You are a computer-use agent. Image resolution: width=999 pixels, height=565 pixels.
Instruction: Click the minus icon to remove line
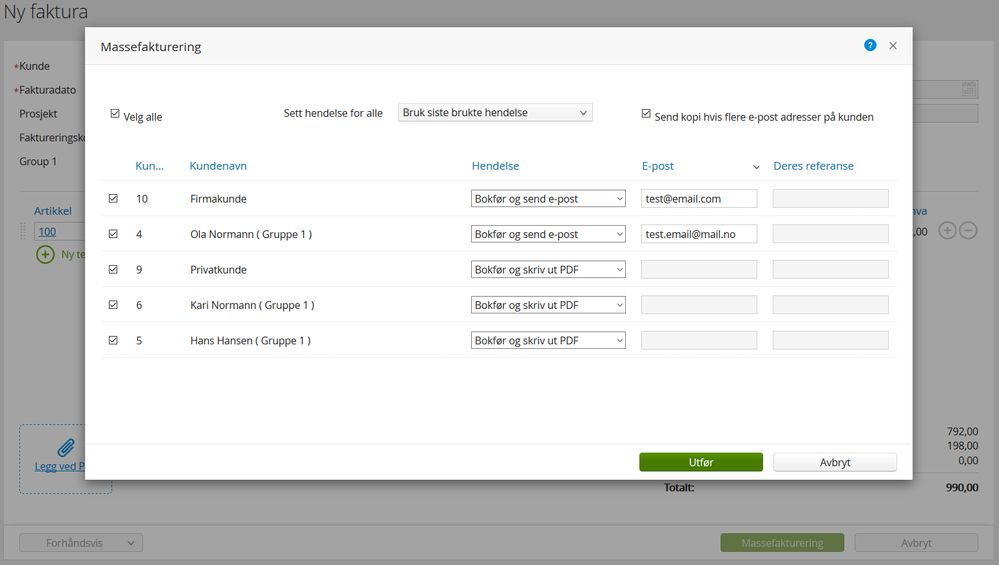point(968,231)
